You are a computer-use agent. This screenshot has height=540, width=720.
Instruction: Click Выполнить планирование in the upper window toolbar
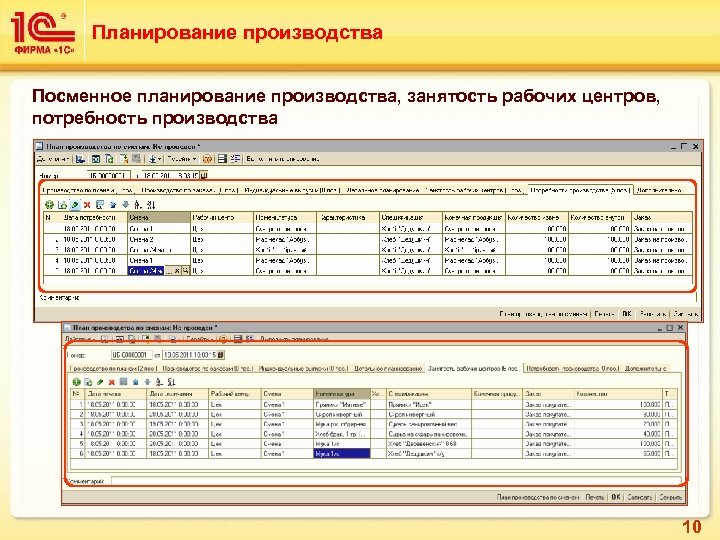(283, 159)
